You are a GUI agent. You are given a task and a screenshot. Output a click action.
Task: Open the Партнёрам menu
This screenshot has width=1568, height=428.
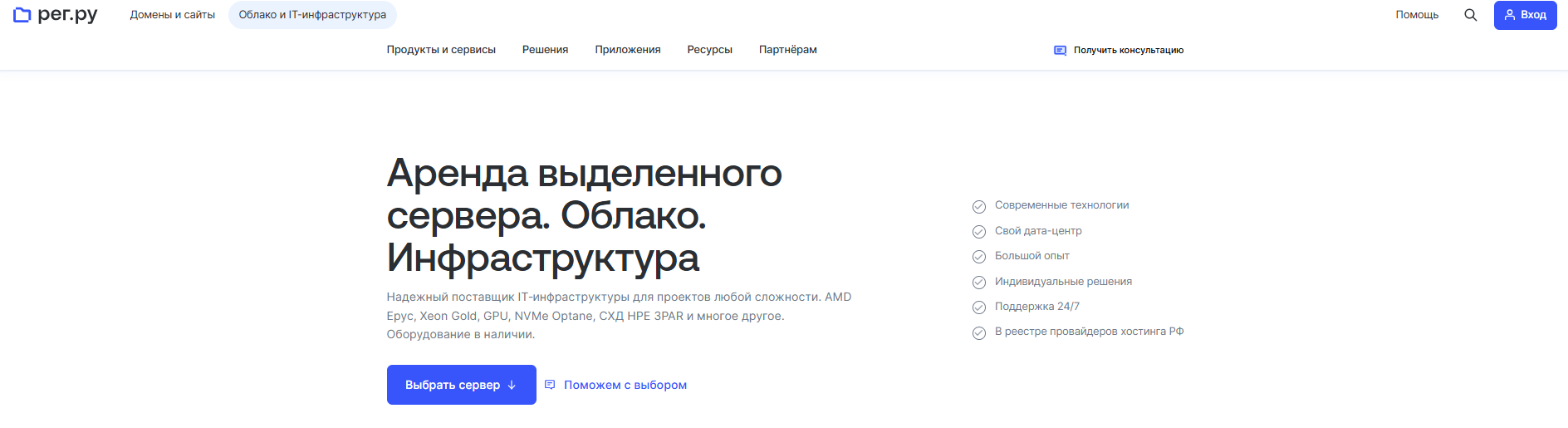pos(788,50)
